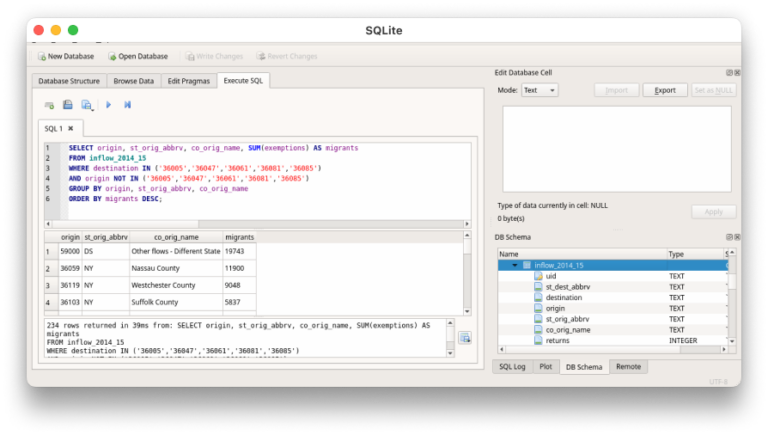Image resolution: width=768 pixels, height=435 pixels.
Task: Select the Westchester County cell
Action: pos(176,285)
